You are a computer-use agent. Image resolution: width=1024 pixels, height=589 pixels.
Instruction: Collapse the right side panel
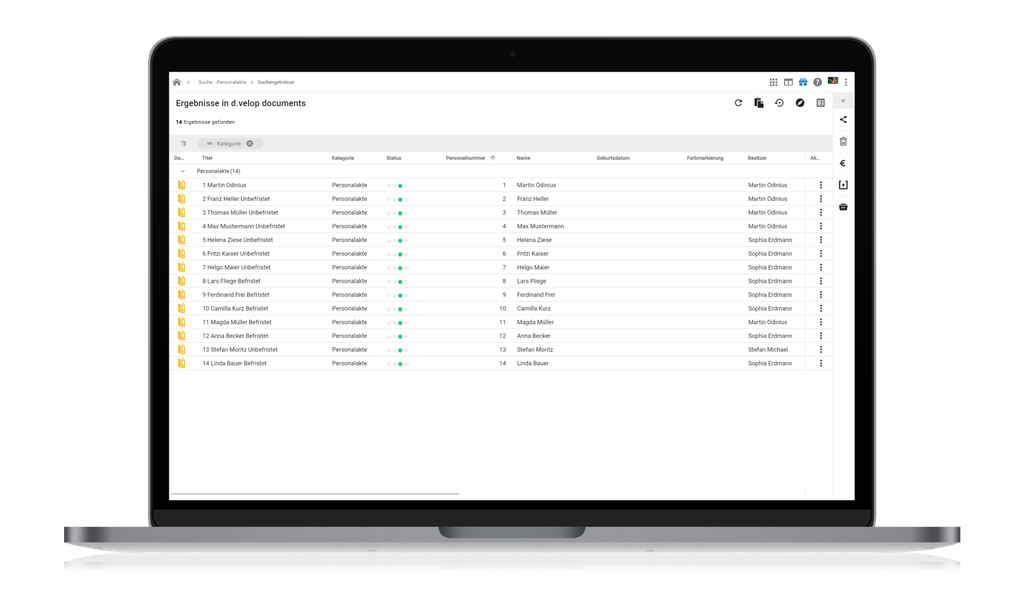pyautogui.click(x=843, y=101)
